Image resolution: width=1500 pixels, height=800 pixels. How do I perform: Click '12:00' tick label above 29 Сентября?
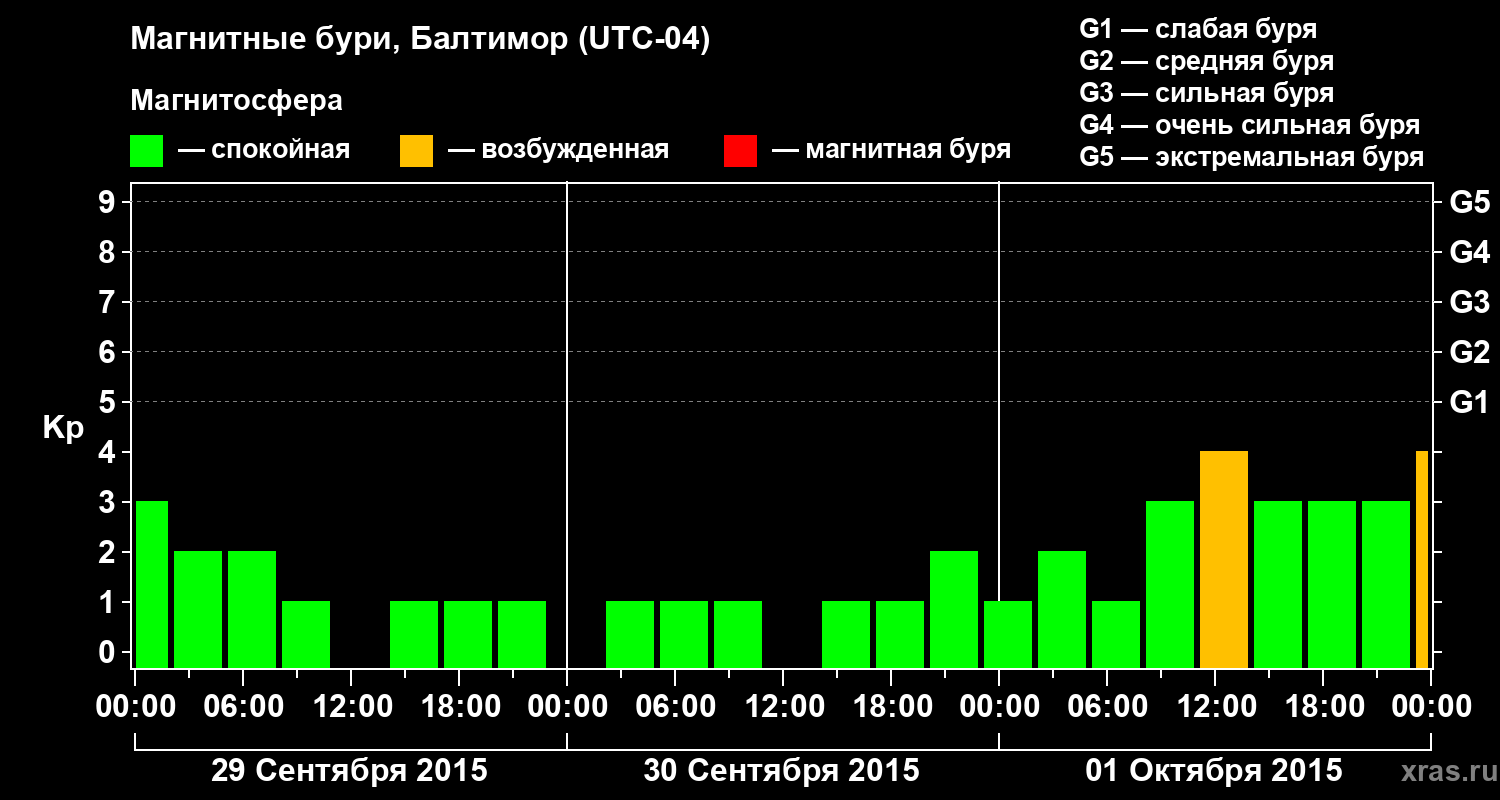351,707
